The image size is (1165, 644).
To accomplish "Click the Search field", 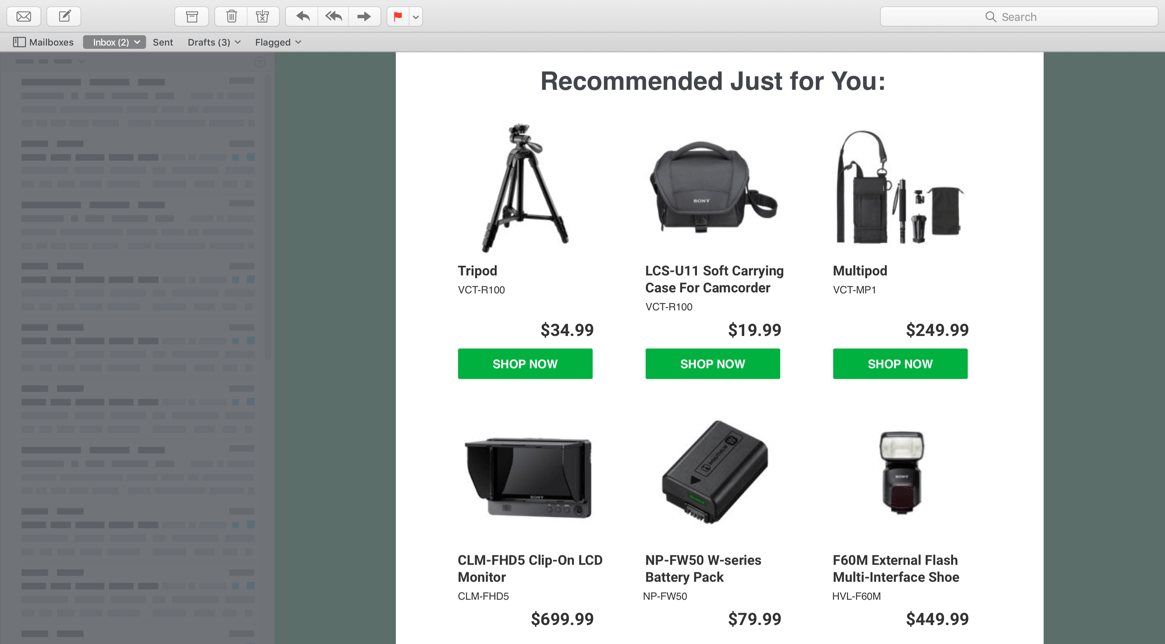I will pyautogui.click(x=1019, y=16).
